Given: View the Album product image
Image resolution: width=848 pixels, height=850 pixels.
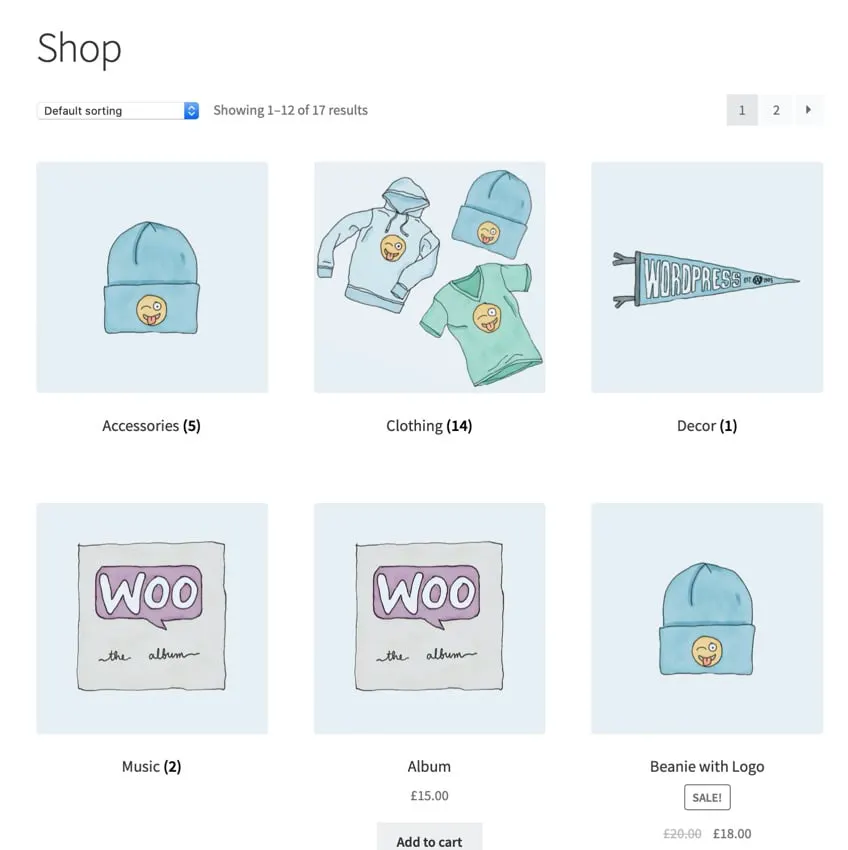Looking at the screenshot, I should click(429, 619).
